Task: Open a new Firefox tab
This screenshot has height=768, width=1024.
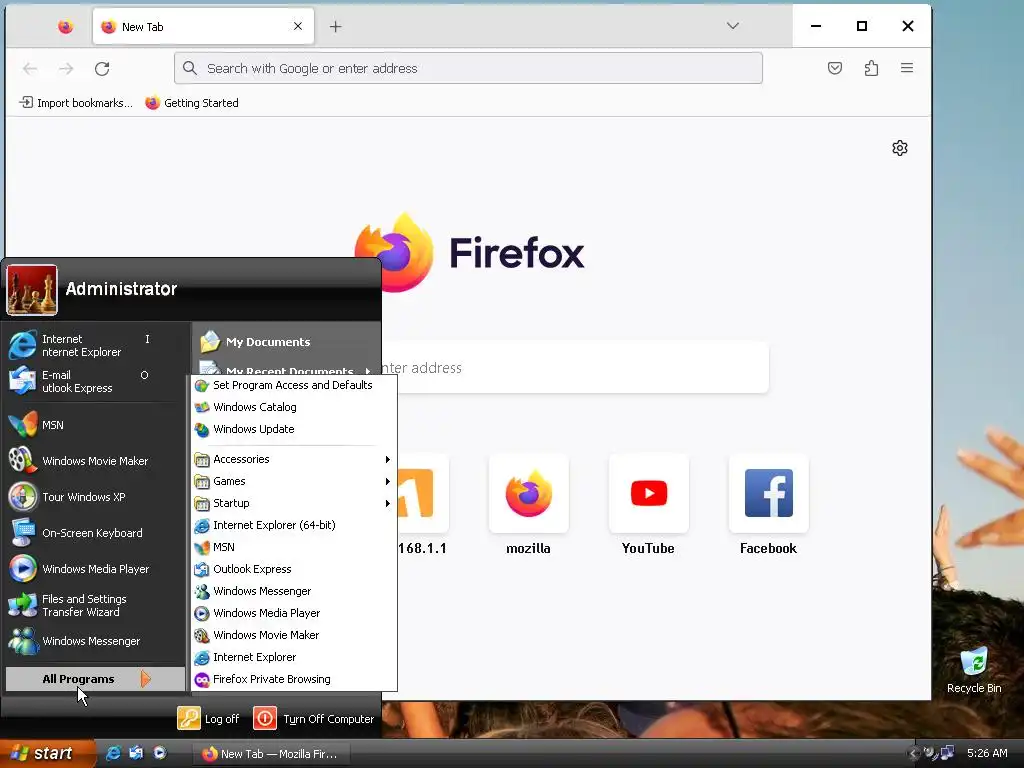Action: (336, 27)
